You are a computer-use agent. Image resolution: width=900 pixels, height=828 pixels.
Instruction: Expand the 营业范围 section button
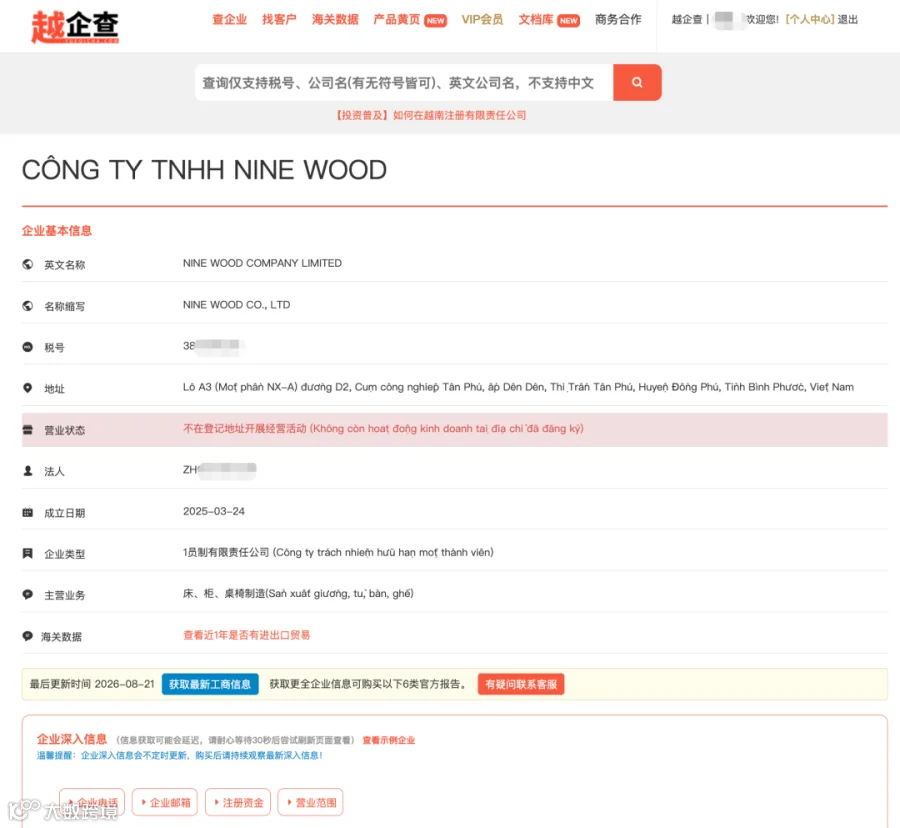click(x=311, y=802)
